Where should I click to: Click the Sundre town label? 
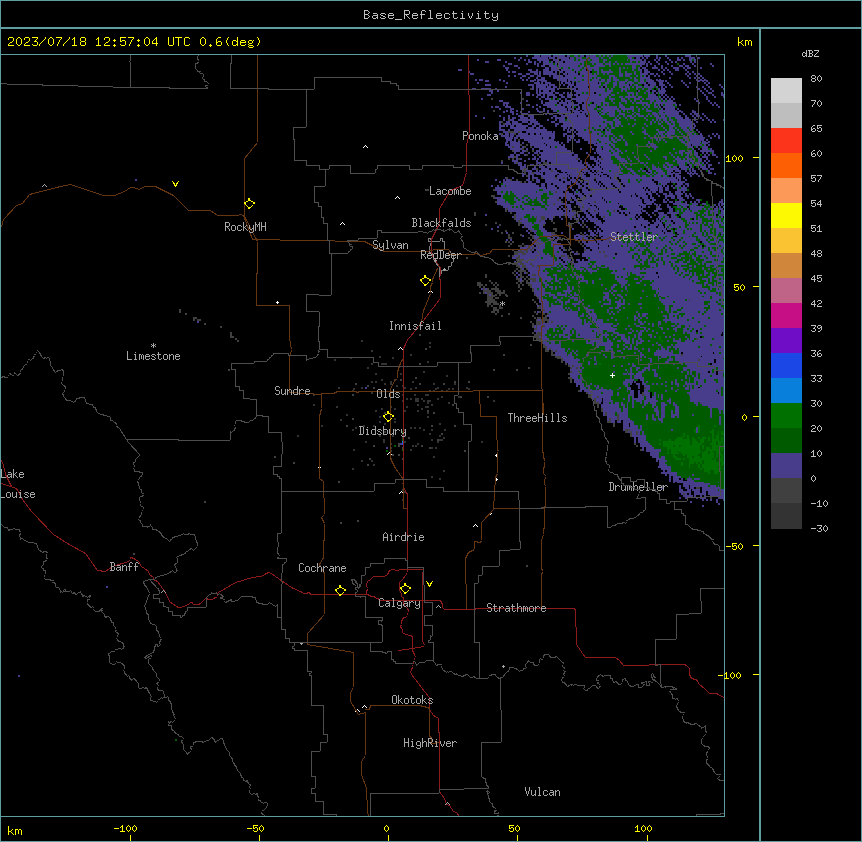pyautogui.click(x=292, y=391)
